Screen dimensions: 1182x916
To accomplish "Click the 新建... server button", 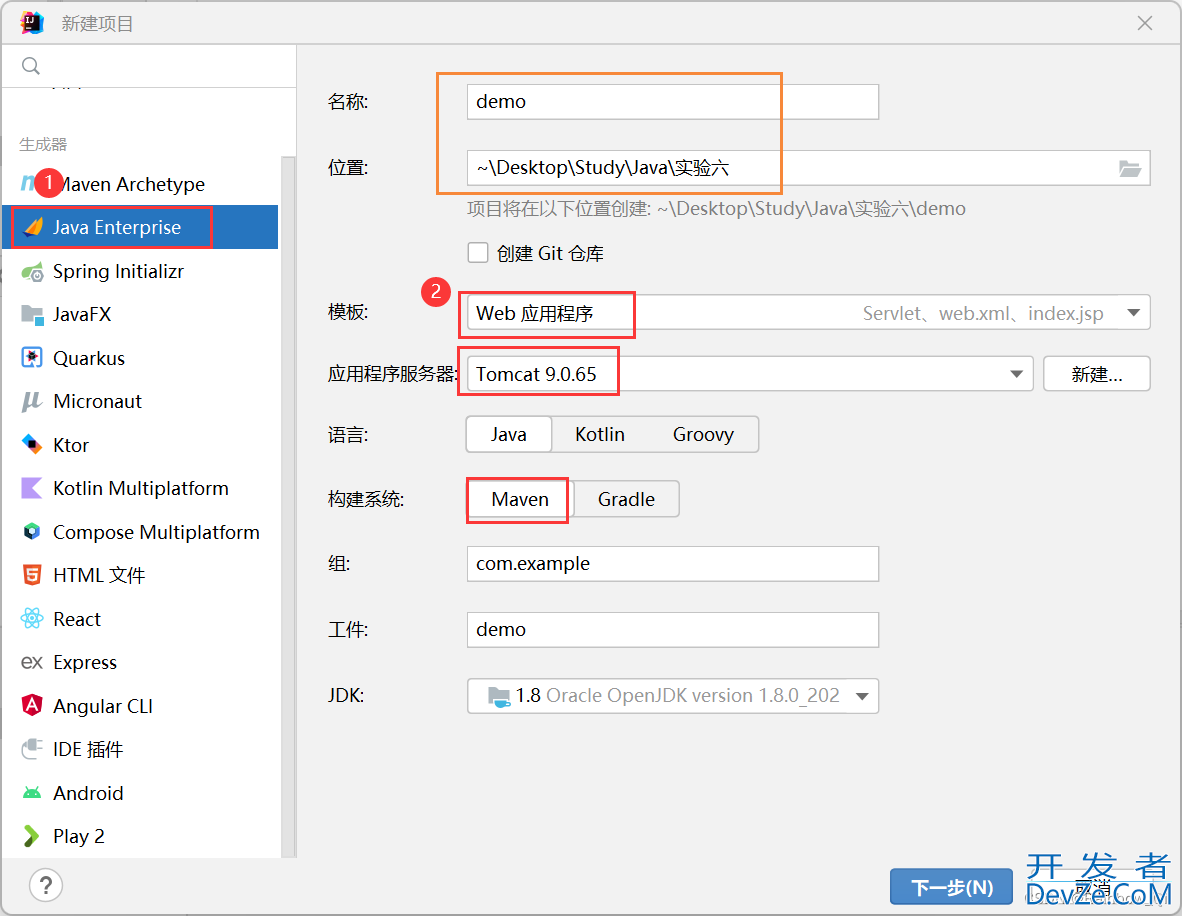I will click(1097, 374).
